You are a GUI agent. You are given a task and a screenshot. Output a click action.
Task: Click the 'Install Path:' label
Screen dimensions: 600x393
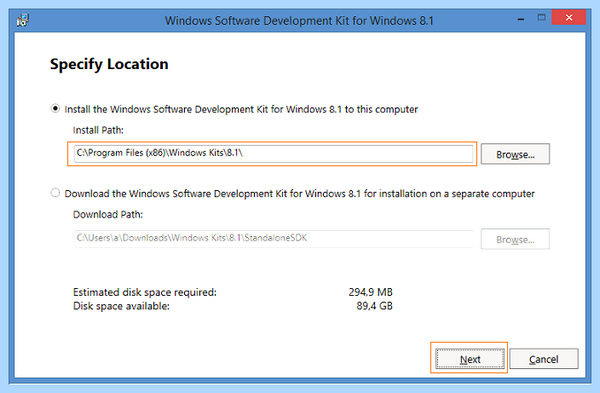point(98,130)
